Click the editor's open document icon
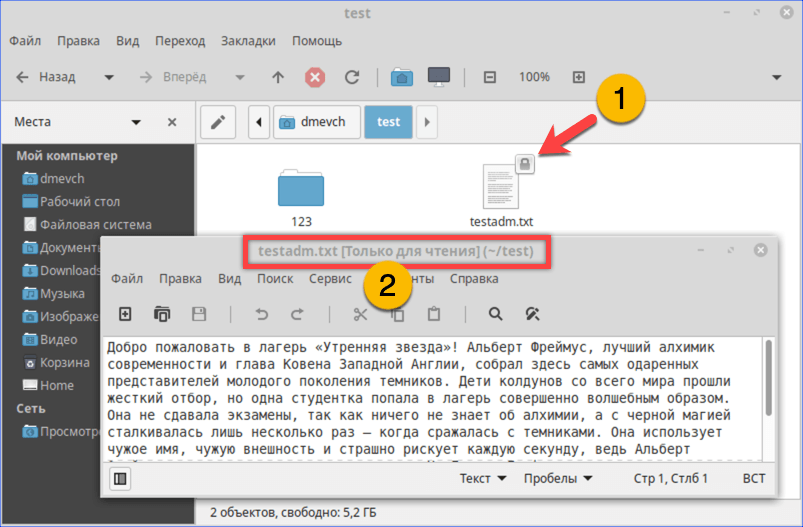The width and height of the screenshot is (803, 527). tap(162, 314)
